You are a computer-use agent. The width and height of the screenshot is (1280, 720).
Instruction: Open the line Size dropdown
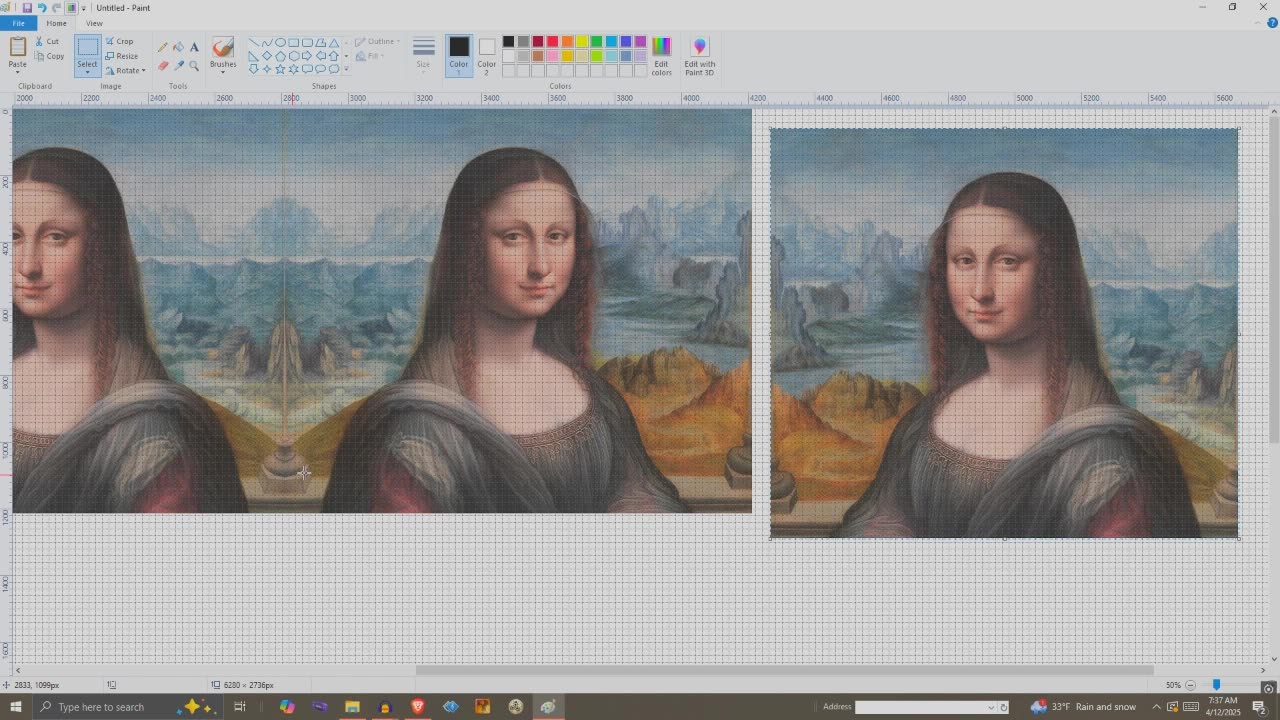[423, 57]
